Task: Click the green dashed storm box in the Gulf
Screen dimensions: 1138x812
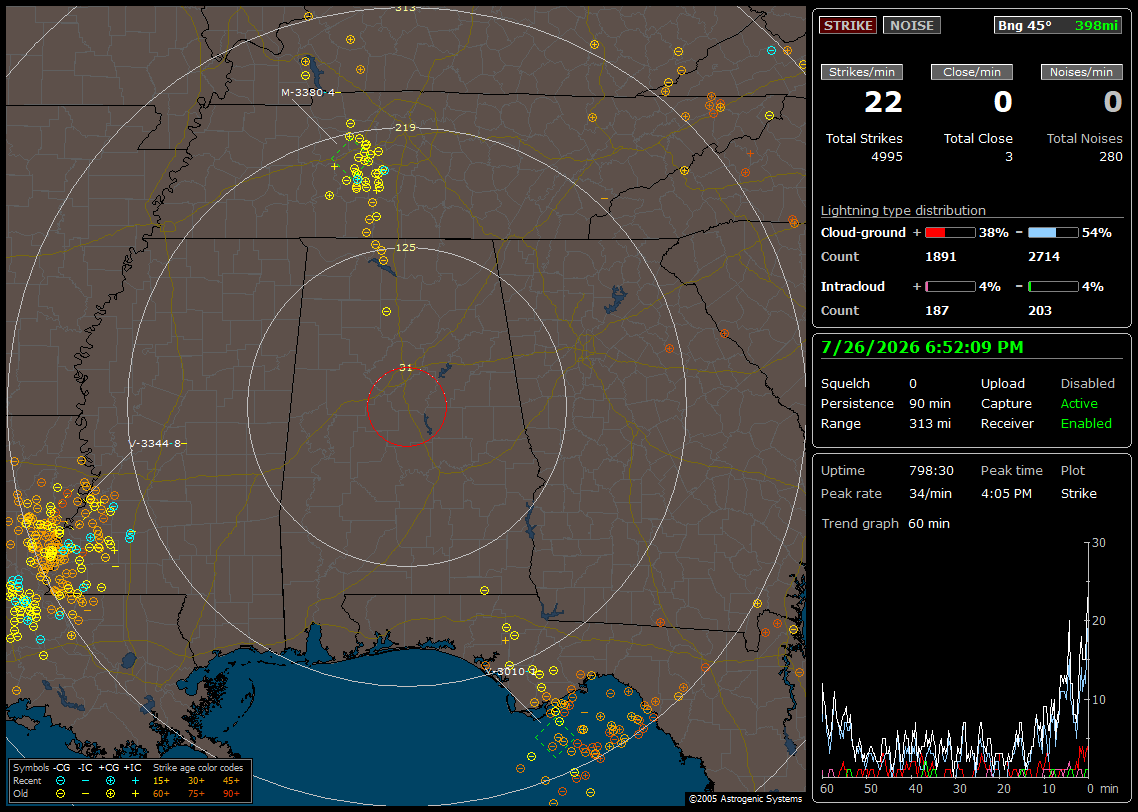Action: click(x=557, y=739)
